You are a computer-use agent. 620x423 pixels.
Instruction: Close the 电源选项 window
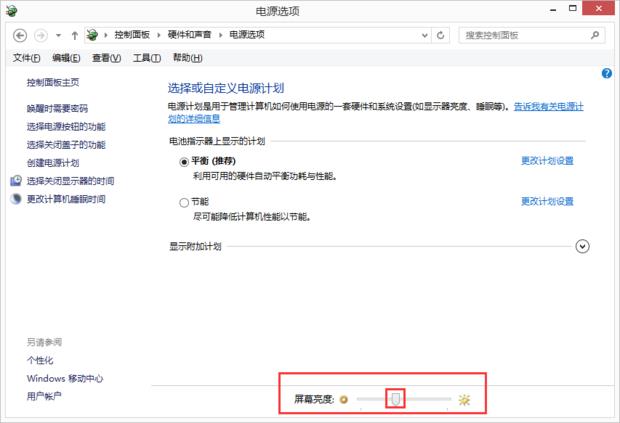click(599, 8)
